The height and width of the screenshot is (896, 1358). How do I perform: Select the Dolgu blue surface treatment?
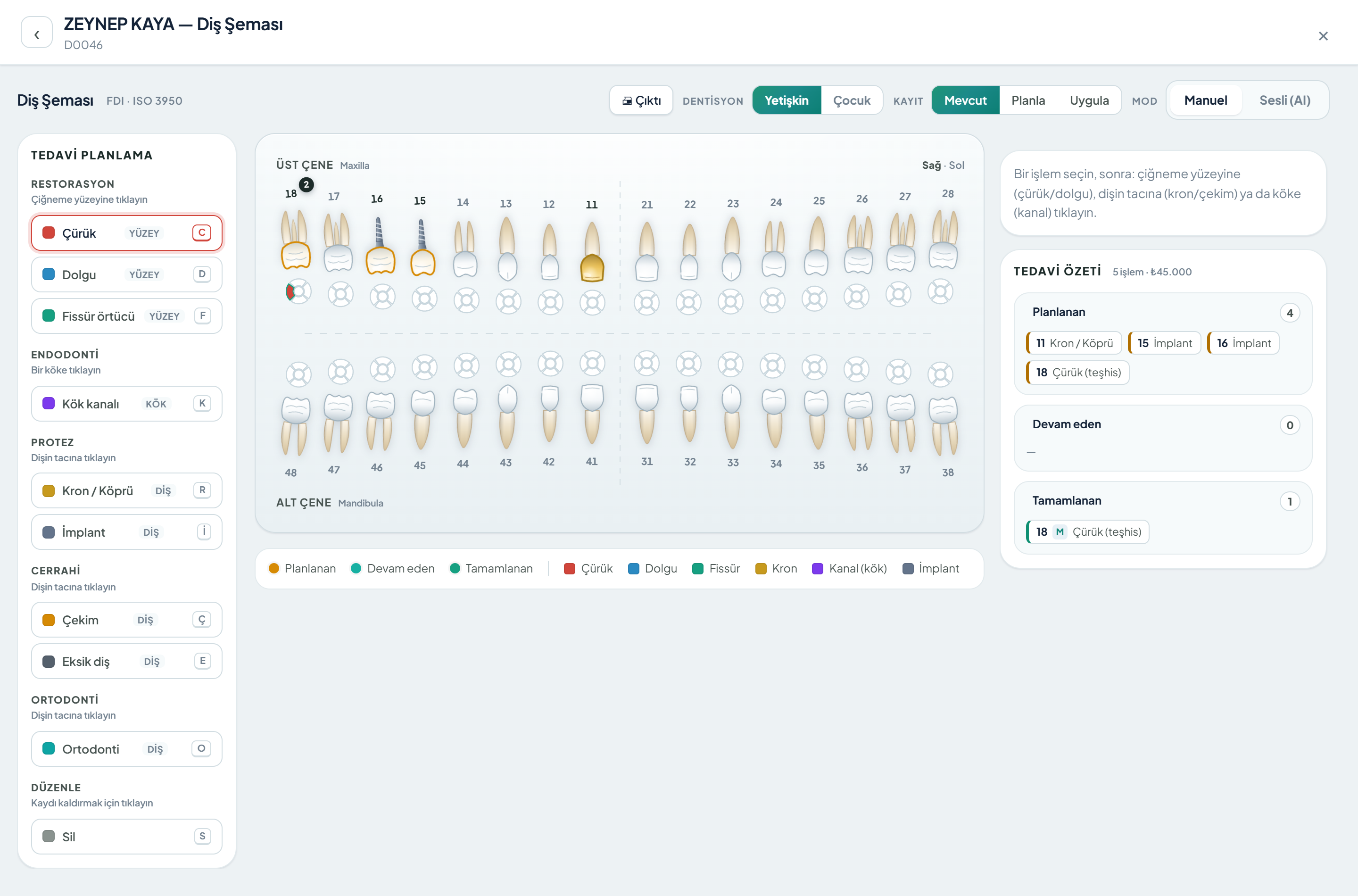[x=127, y=275]
